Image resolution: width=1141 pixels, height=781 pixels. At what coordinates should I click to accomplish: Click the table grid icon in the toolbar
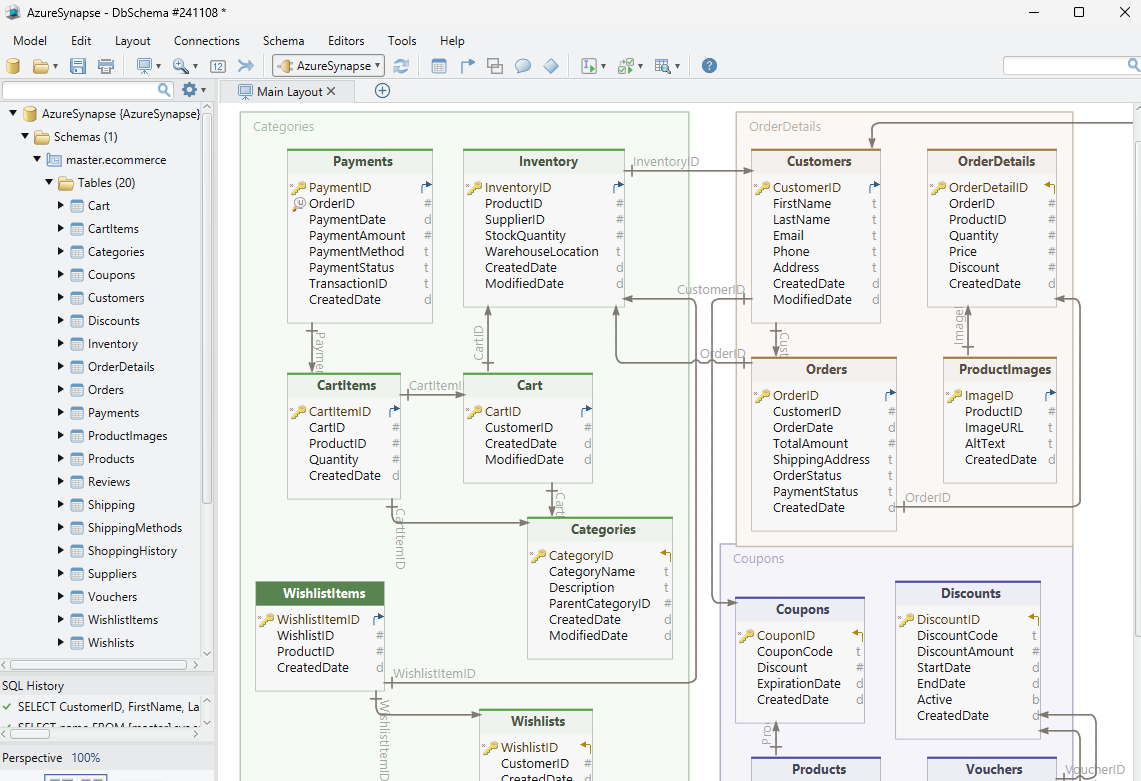click(439, 66)
